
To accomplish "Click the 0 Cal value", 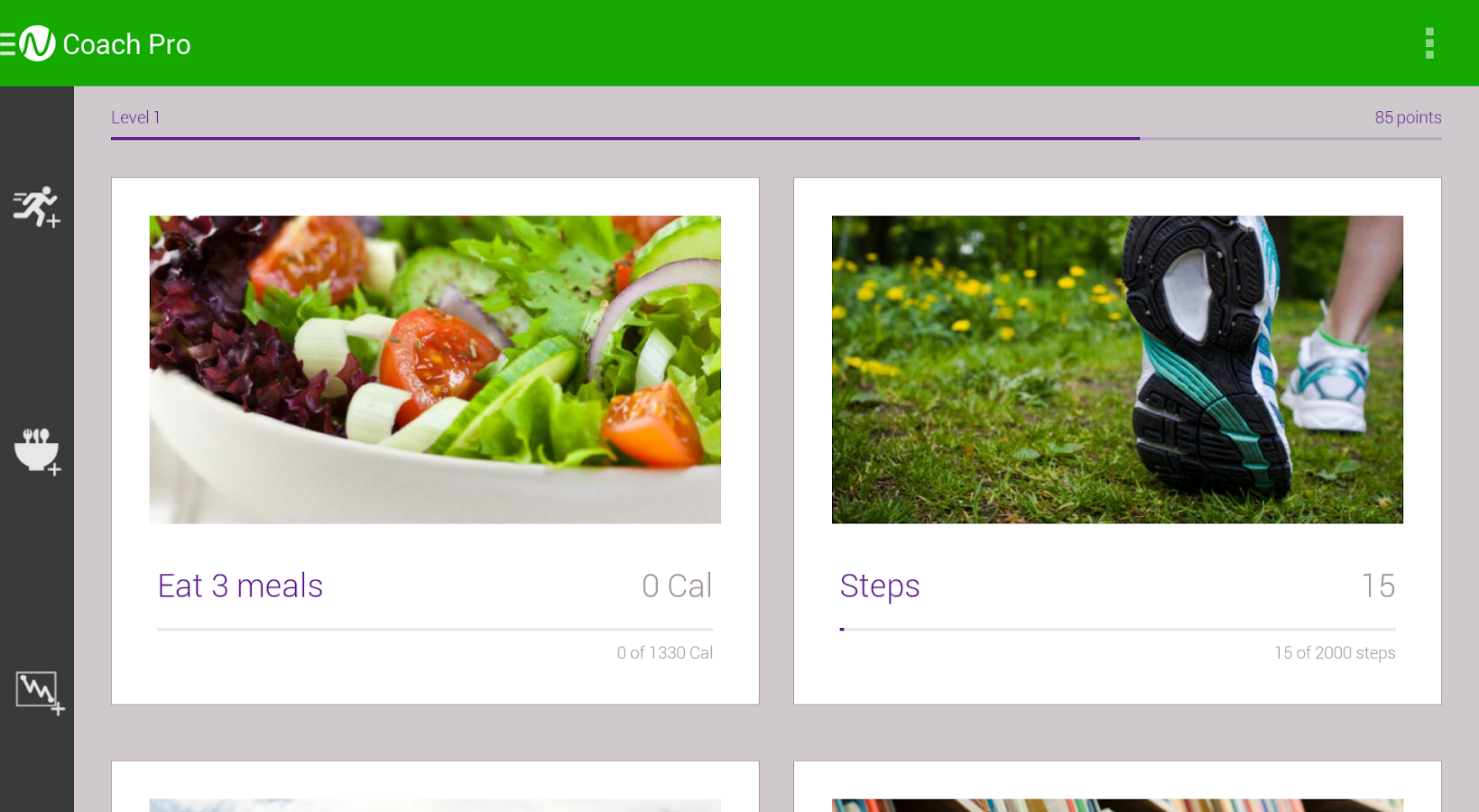I will (677, 586).
